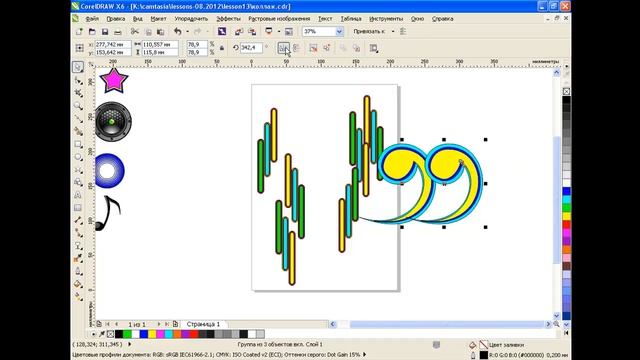Print the document

118,31
